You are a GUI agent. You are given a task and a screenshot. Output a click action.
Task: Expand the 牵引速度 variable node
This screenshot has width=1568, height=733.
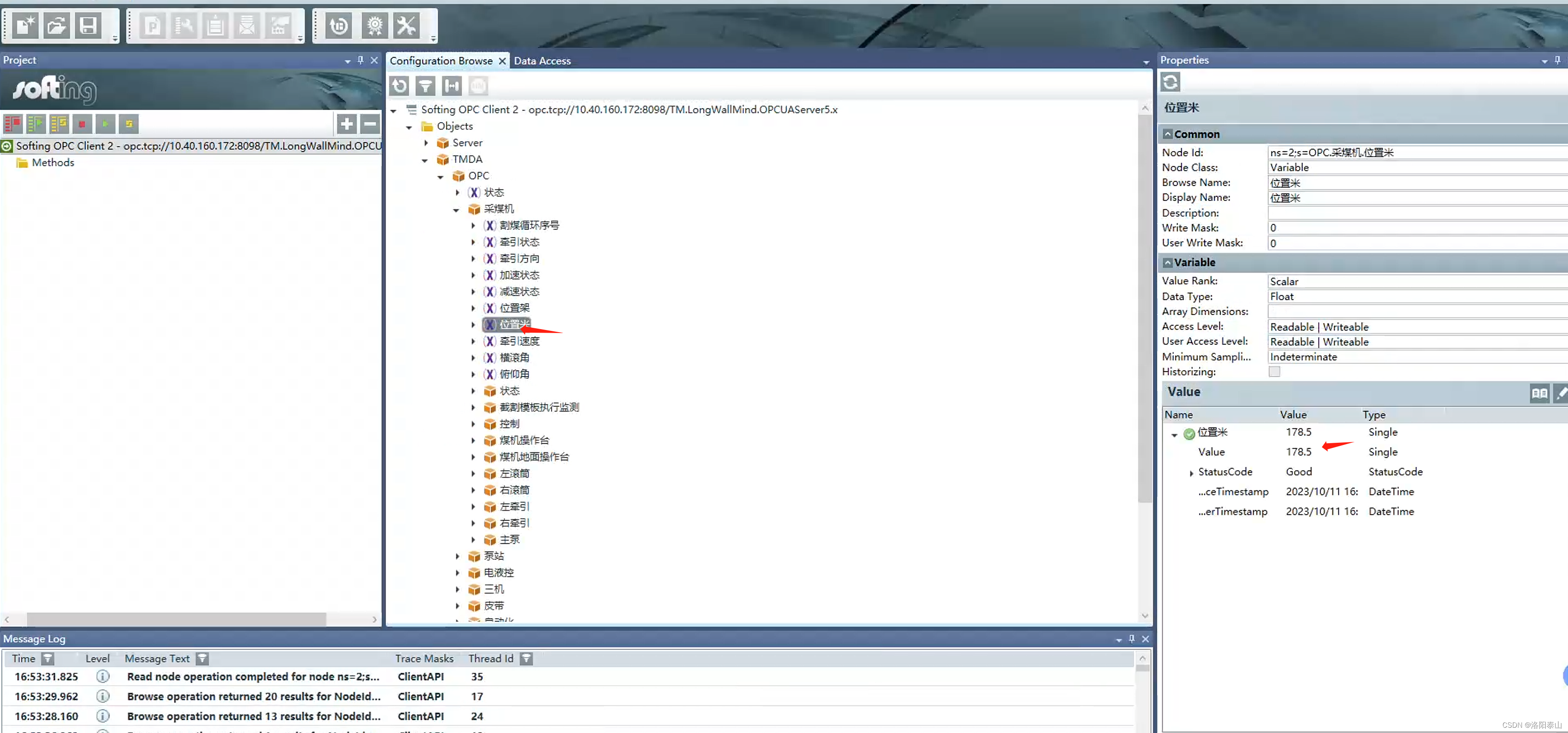coord(473,341)
